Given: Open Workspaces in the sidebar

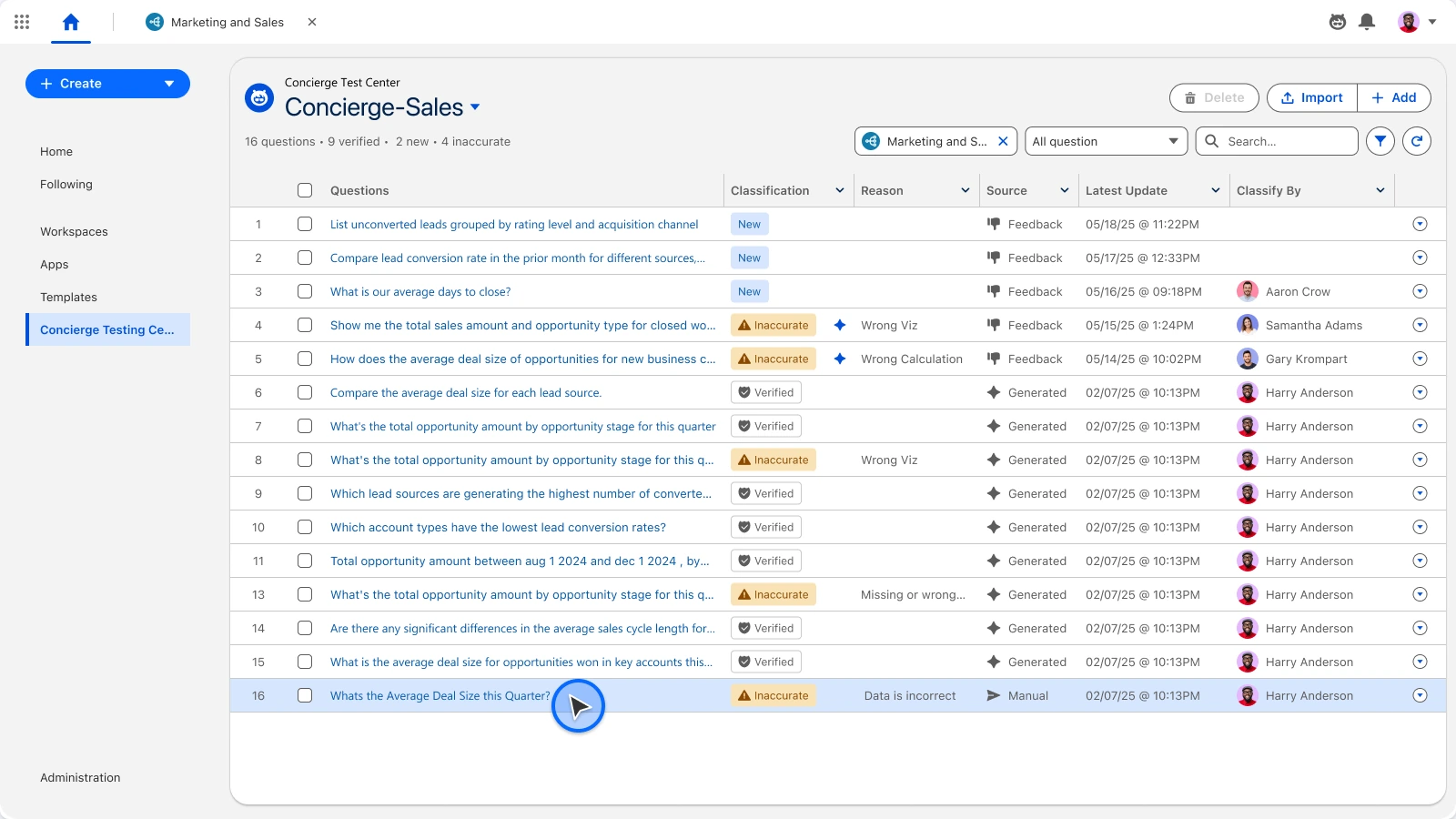Looking at the screenshot, I should (74, 231).
